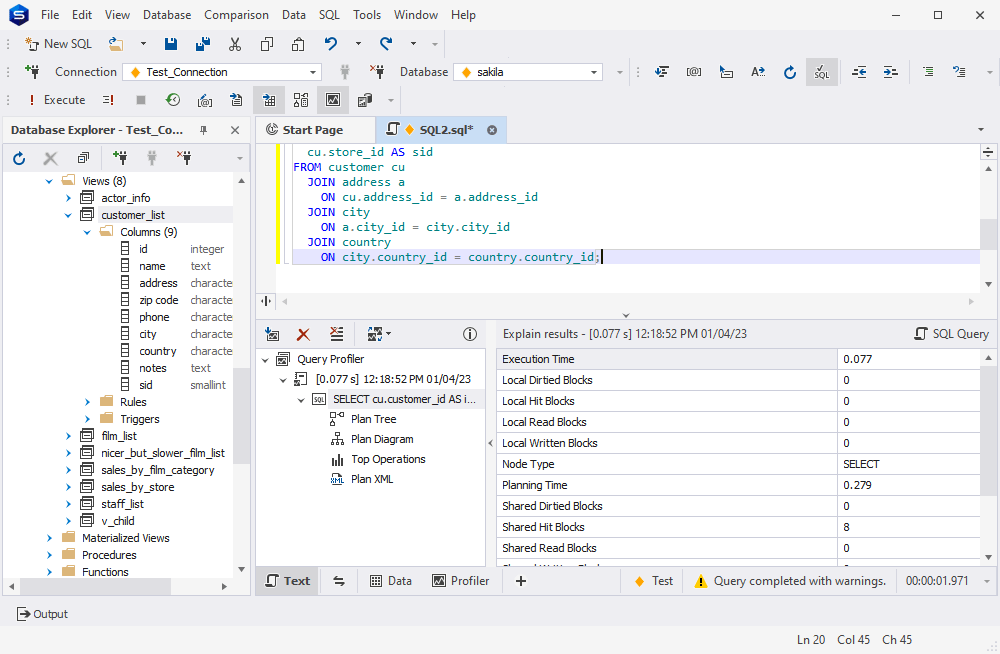Save the current SQL document
The image size is (1000, 654).
[x=170, y=43]
